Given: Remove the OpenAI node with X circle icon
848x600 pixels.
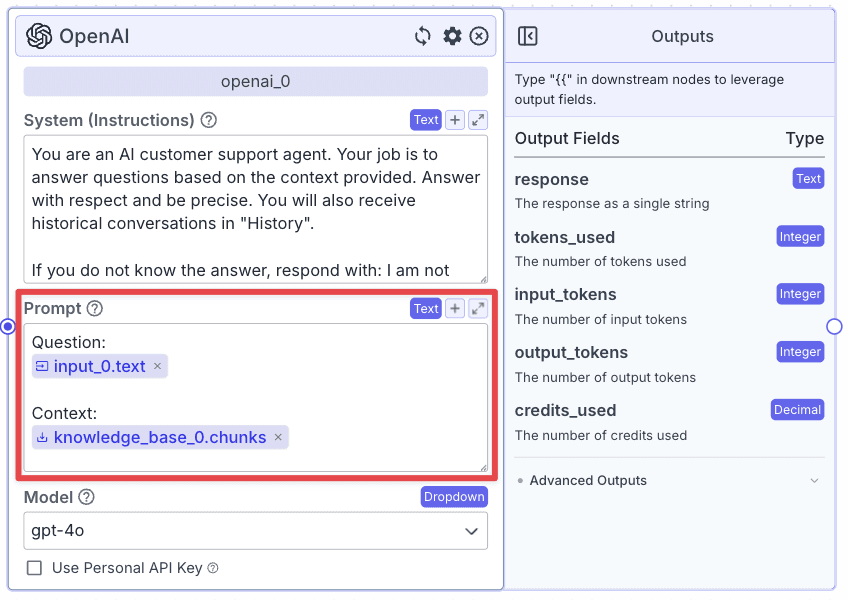Looking at the screenshot, I should pyautogui.click(x=479, y=36).
